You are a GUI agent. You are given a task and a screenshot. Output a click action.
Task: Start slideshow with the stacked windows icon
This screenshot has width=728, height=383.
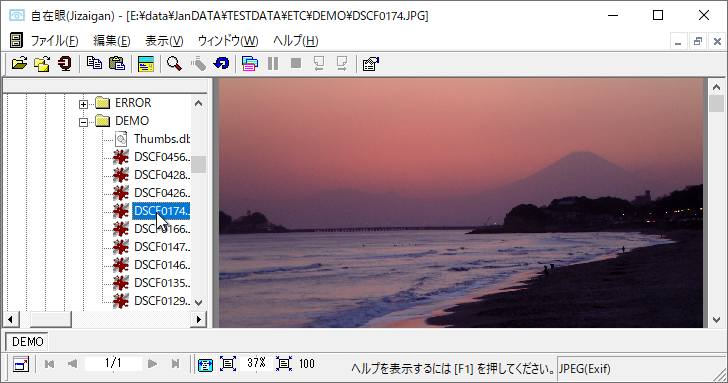click(250, 64)
